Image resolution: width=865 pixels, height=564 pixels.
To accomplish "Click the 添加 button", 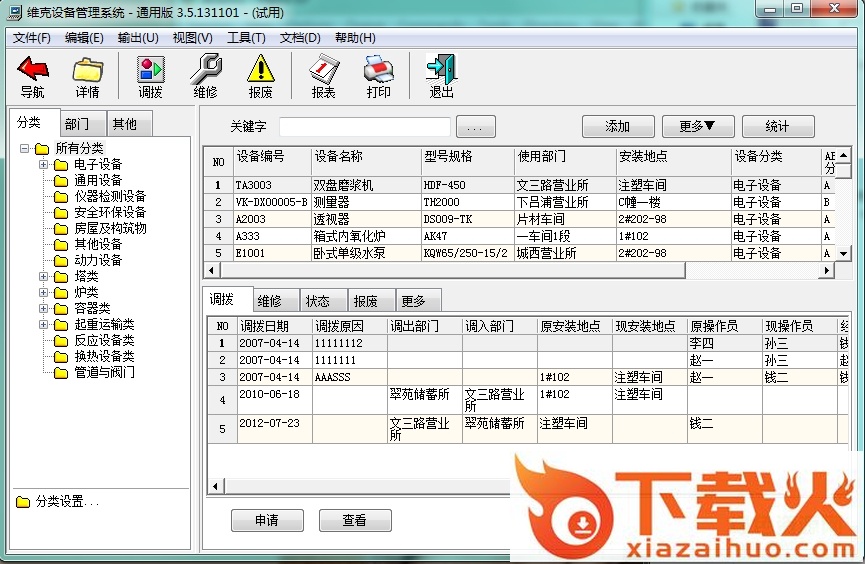I will point(617,127).
